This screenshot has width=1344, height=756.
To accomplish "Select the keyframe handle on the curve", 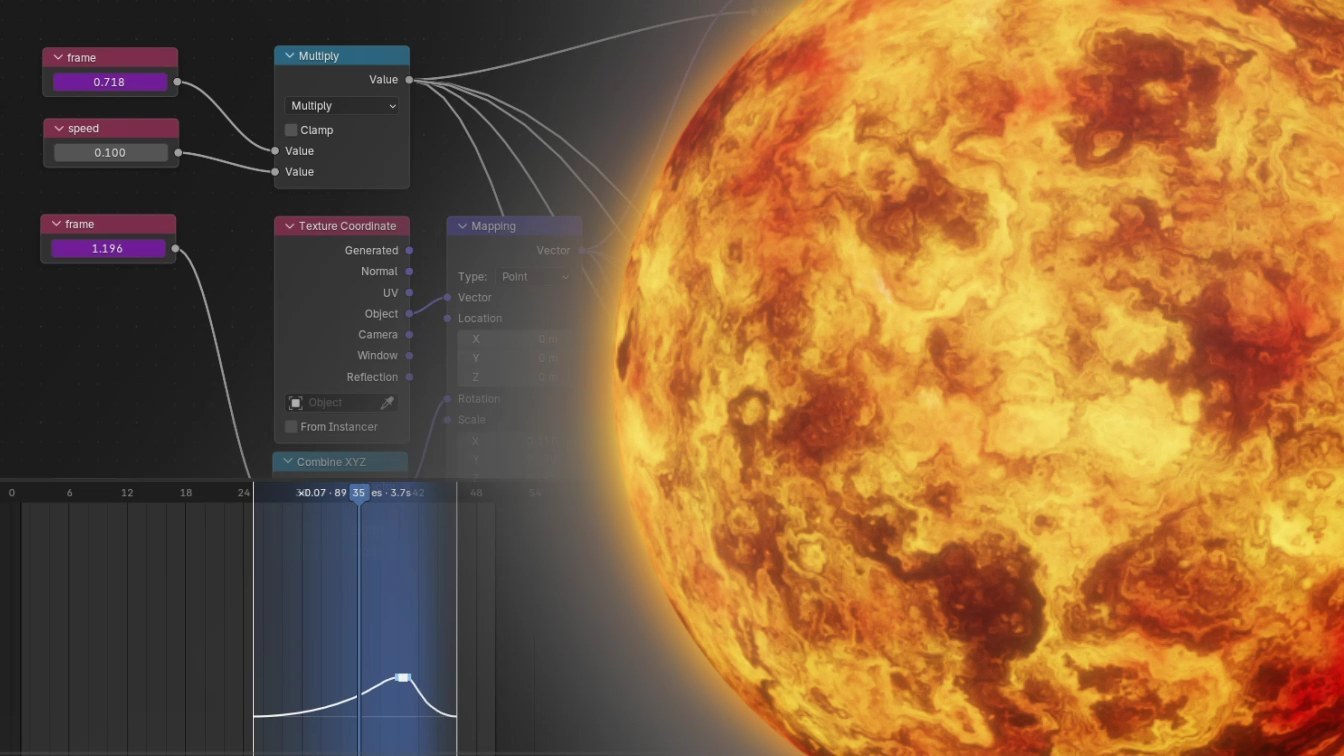I will tap(403, 678).
